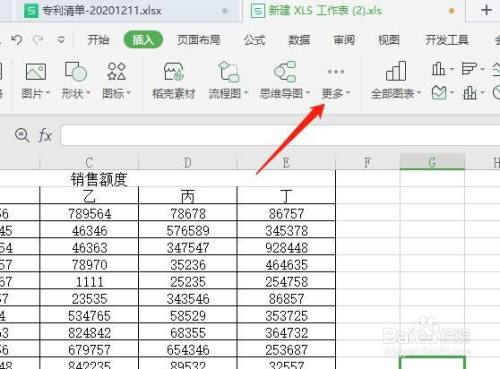Viewport: 500px width, 369px height.
Task: Switch to the 数据 ribbon tab
Action: 299,40
